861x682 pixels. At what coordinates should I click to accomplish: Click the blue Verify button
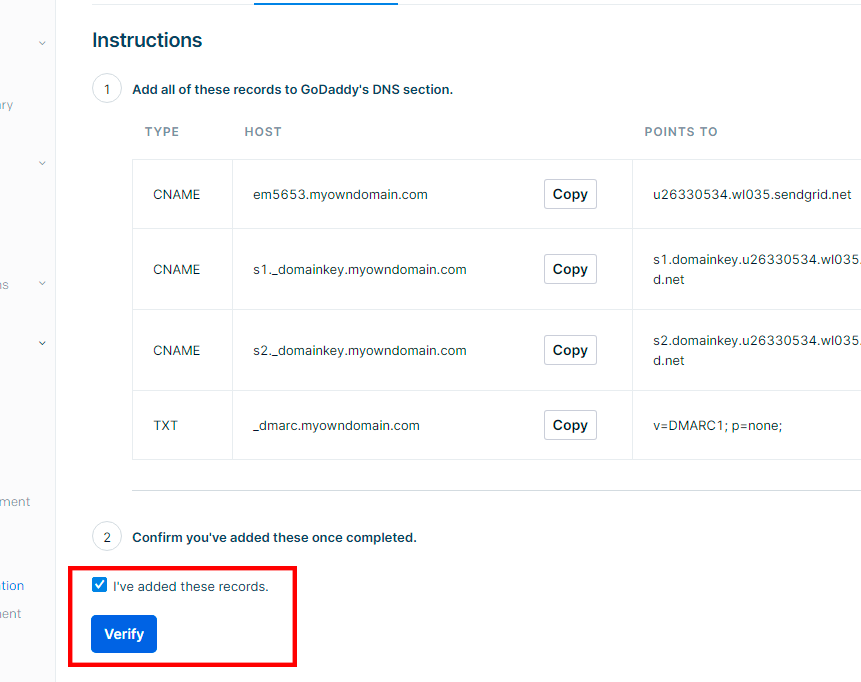(x=124, y=634)
